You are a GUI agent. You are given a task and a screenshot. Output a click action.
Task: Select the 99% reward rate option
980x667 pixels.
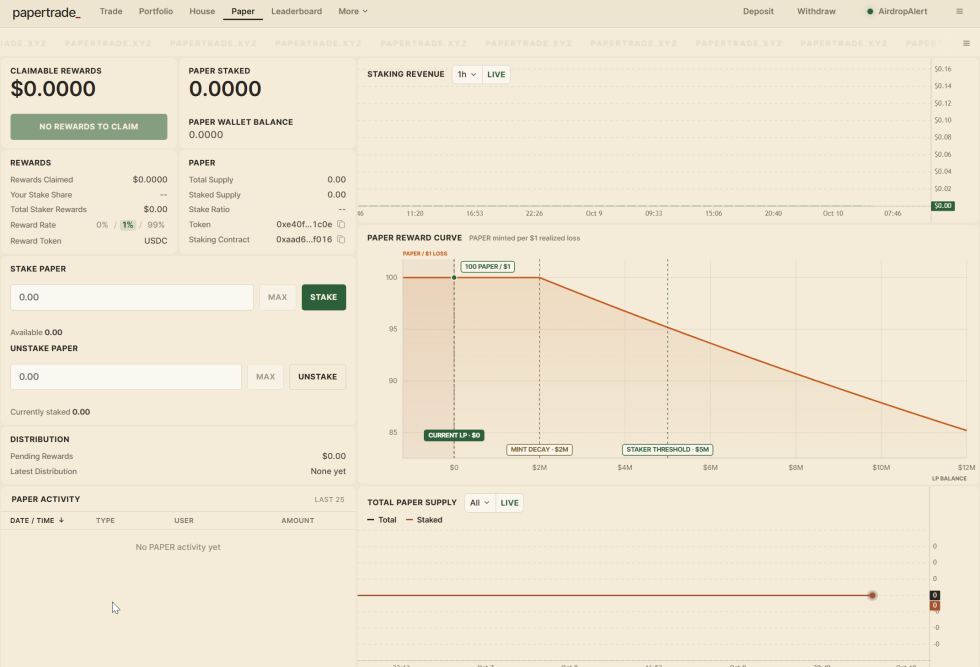pos(156,225)
